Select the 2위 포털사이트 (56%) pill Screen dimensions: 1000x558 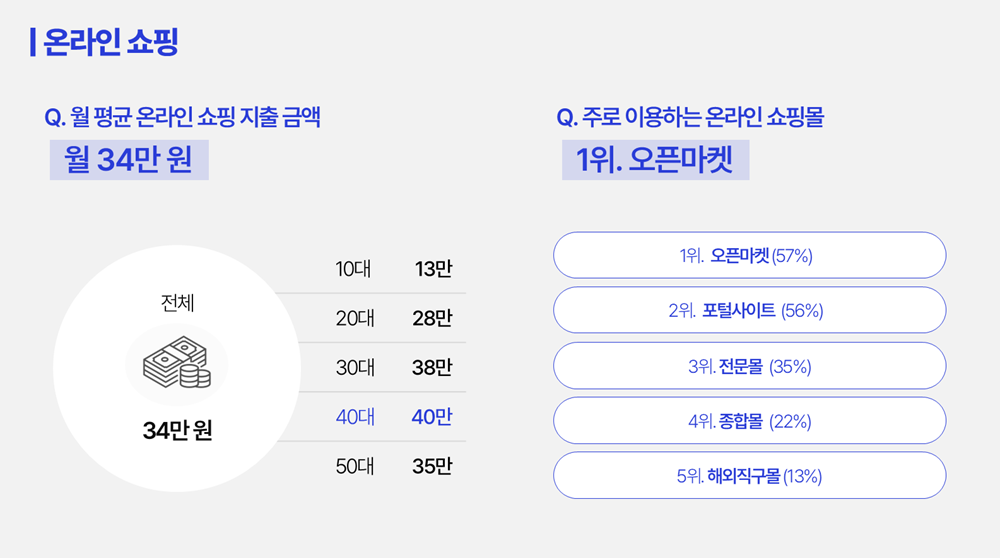click(x=749, y=310)
